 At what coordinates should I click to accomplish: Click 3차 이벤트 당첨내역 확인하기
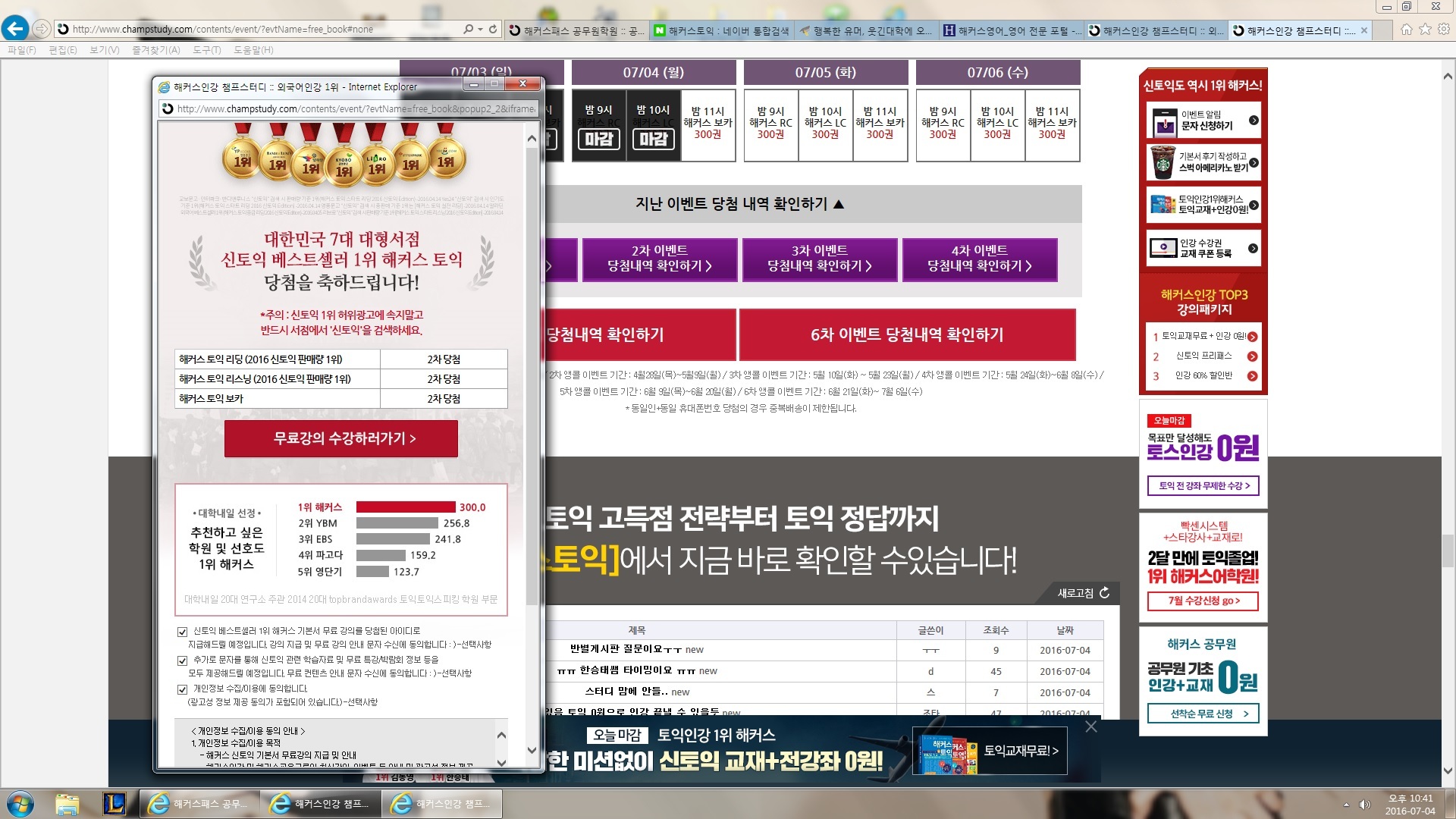pos(820,259)
